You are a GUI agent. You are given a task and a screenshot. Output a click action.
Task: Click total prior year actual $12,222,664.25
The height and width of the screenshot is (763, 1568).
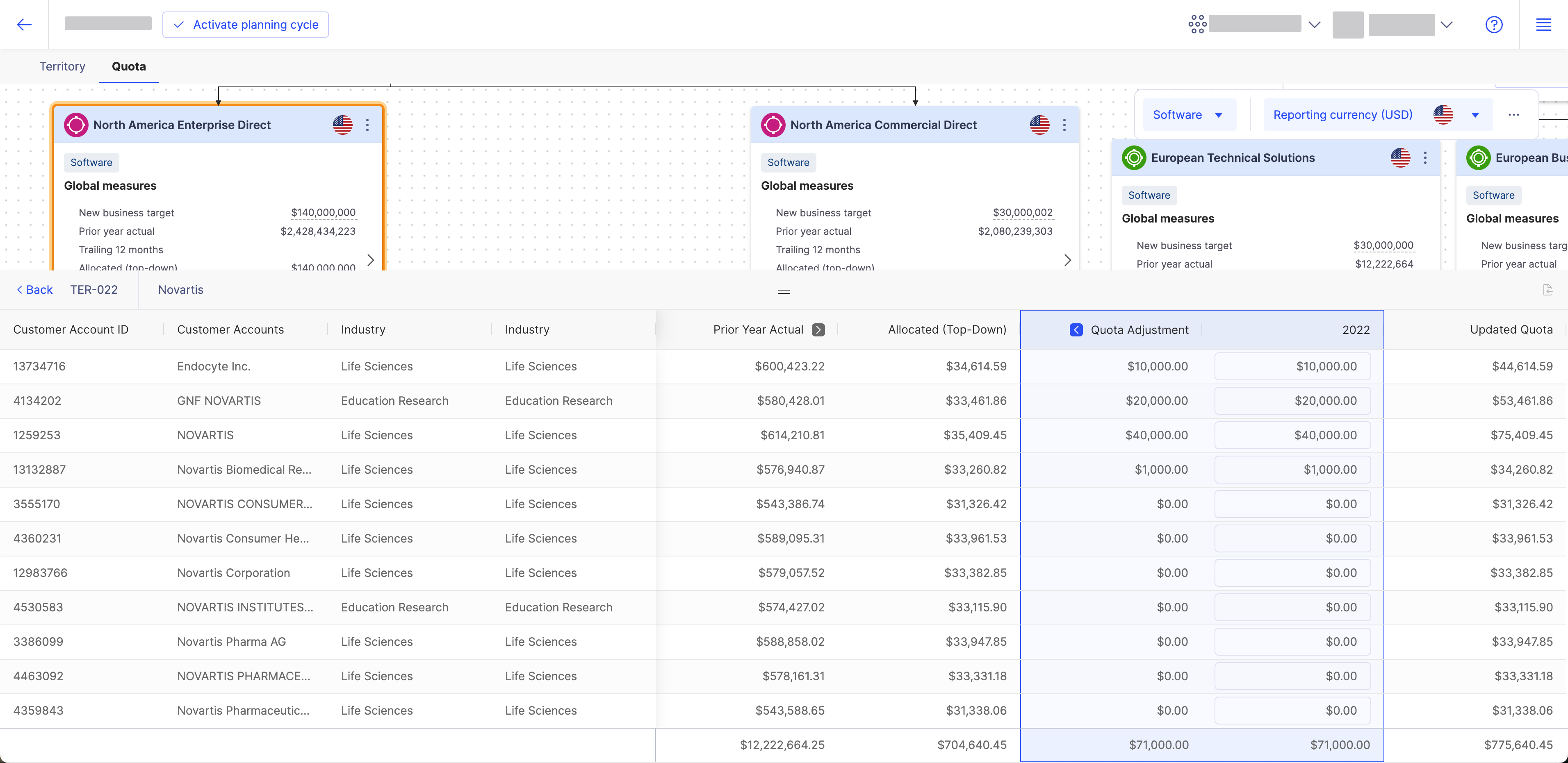tap(782, 745)
